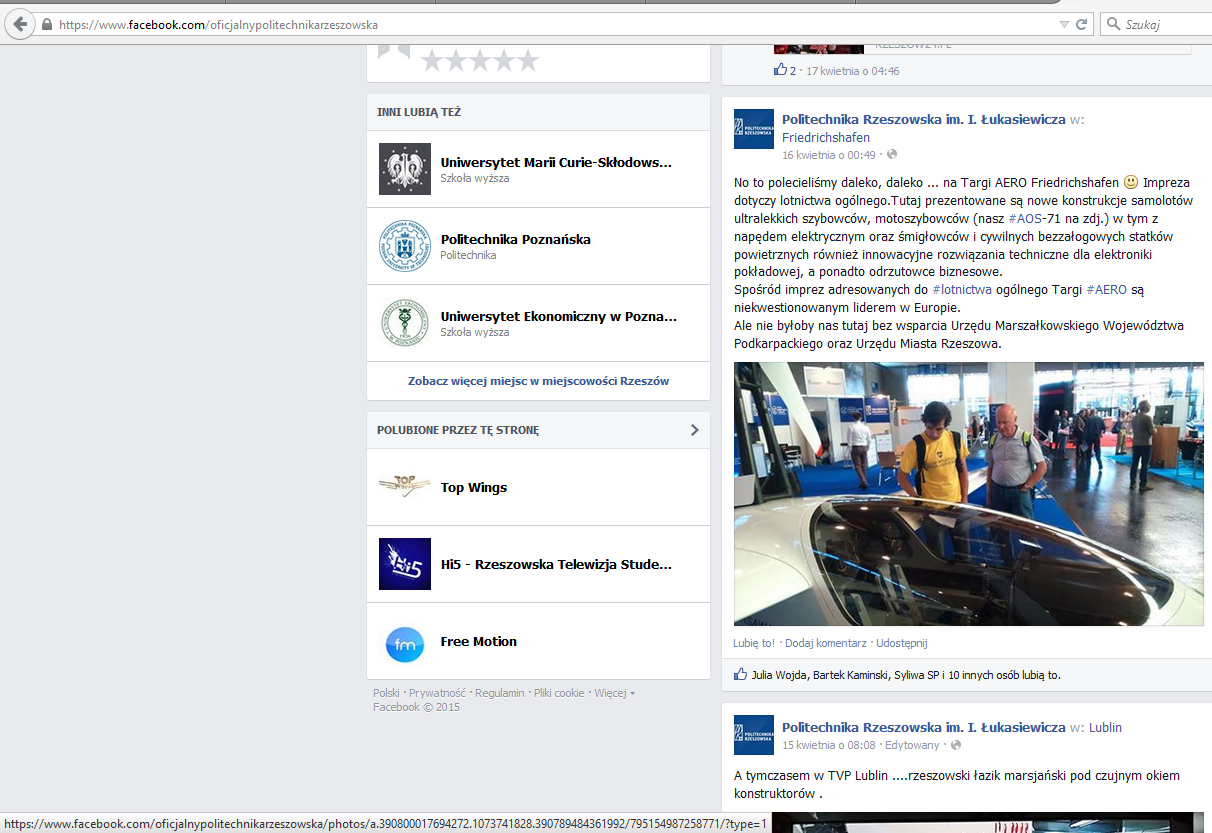This screenshot has height=833, width=1212.
Task: Open Regulamin footer link
Action: click(500, 693)
